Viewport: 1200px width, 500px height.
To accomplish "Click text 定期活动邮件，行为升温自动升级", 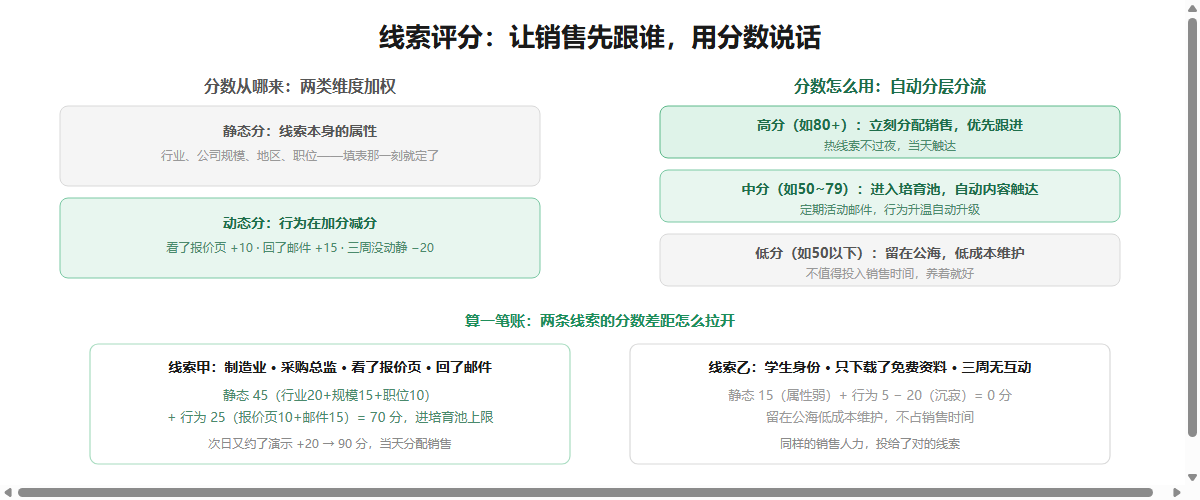I will tap(890, 209).
